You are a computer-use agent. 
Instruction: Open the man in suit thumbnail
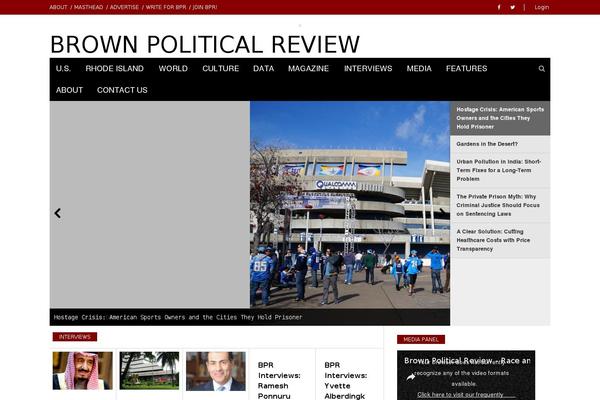216,371
